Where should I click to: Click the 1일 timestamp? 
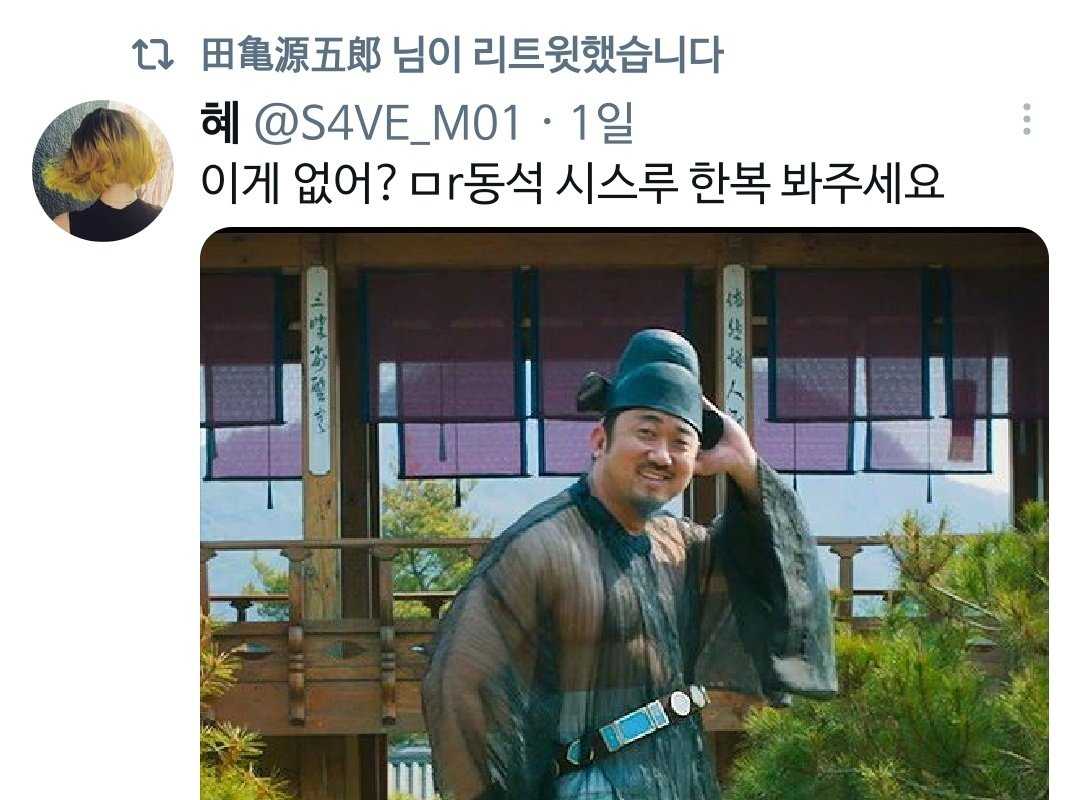[x=602, y=123]
